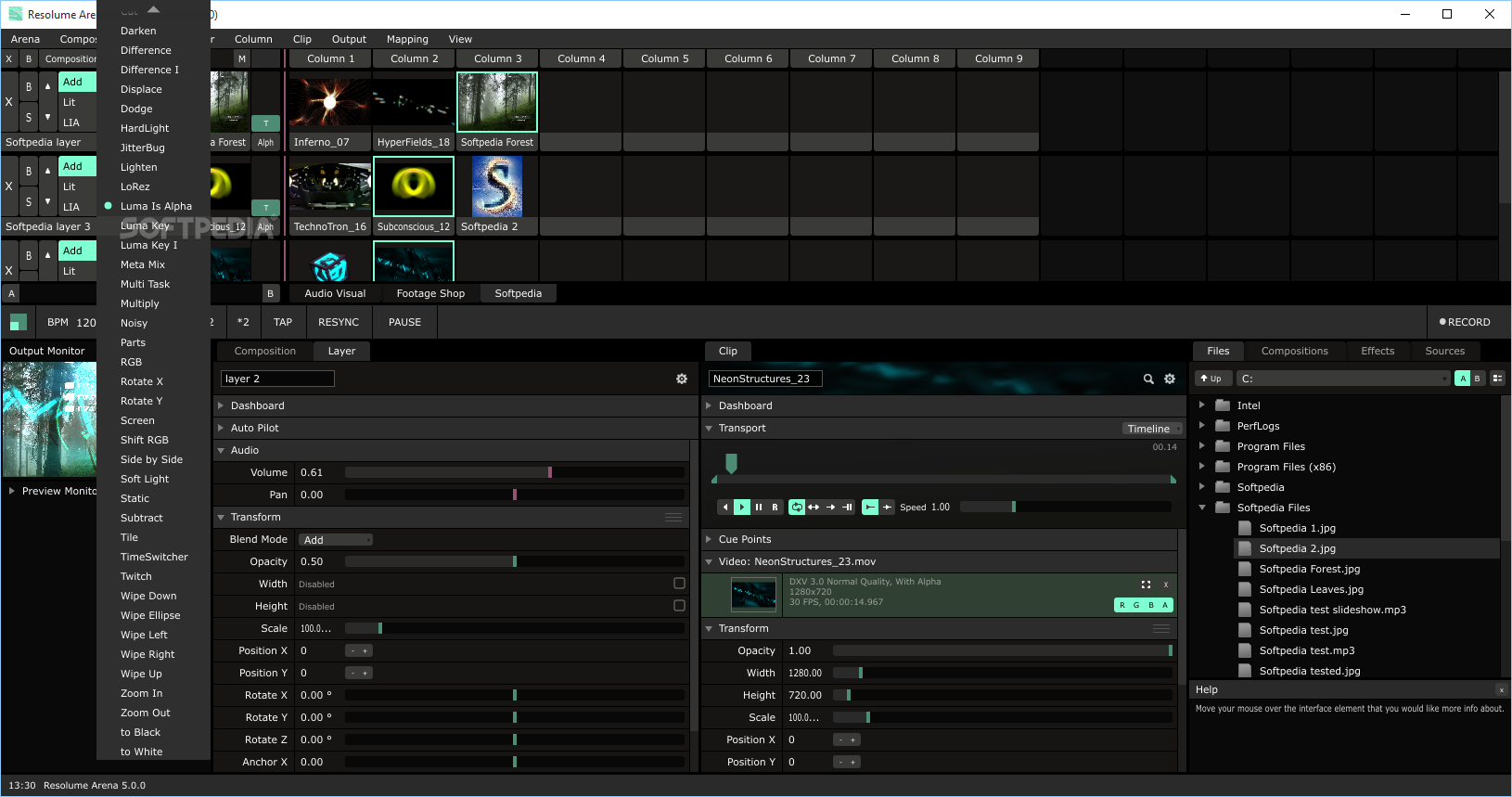
Task: Collapse the Audio section
Action: (x=221, y=450)
